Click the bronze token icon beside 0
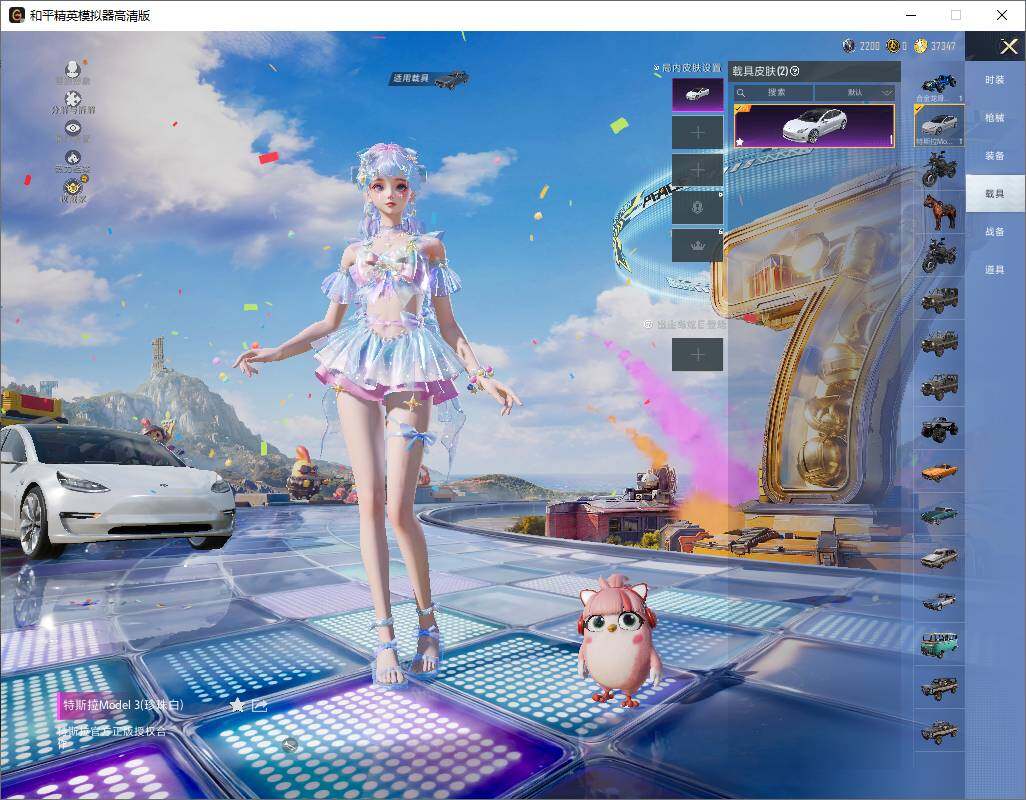The height and width of the screenshot is (800, 1026). [x=892, y=46]
